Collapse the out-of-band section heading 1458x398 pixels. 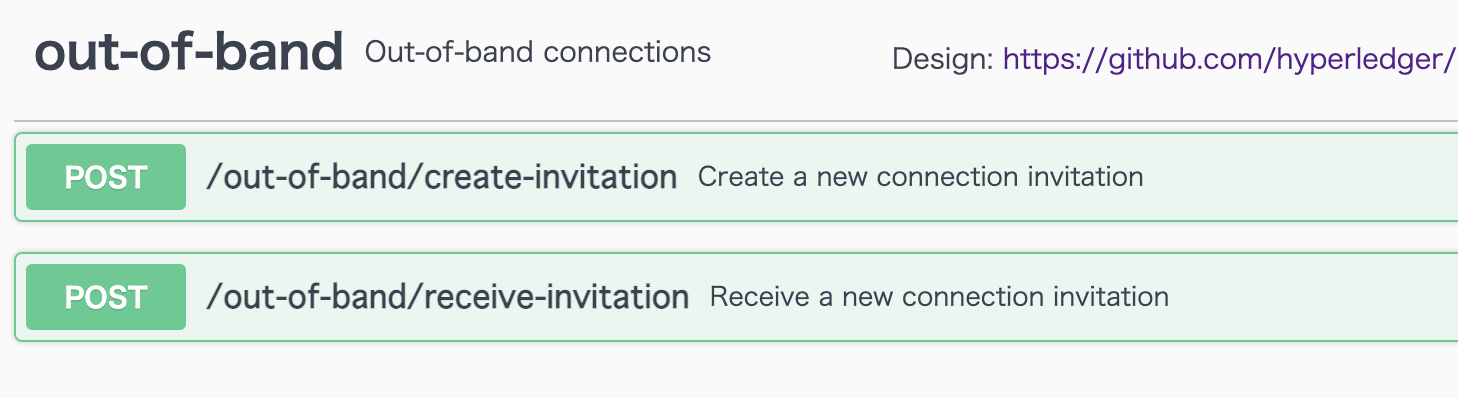pyautogui.click(x=189, y=53)
